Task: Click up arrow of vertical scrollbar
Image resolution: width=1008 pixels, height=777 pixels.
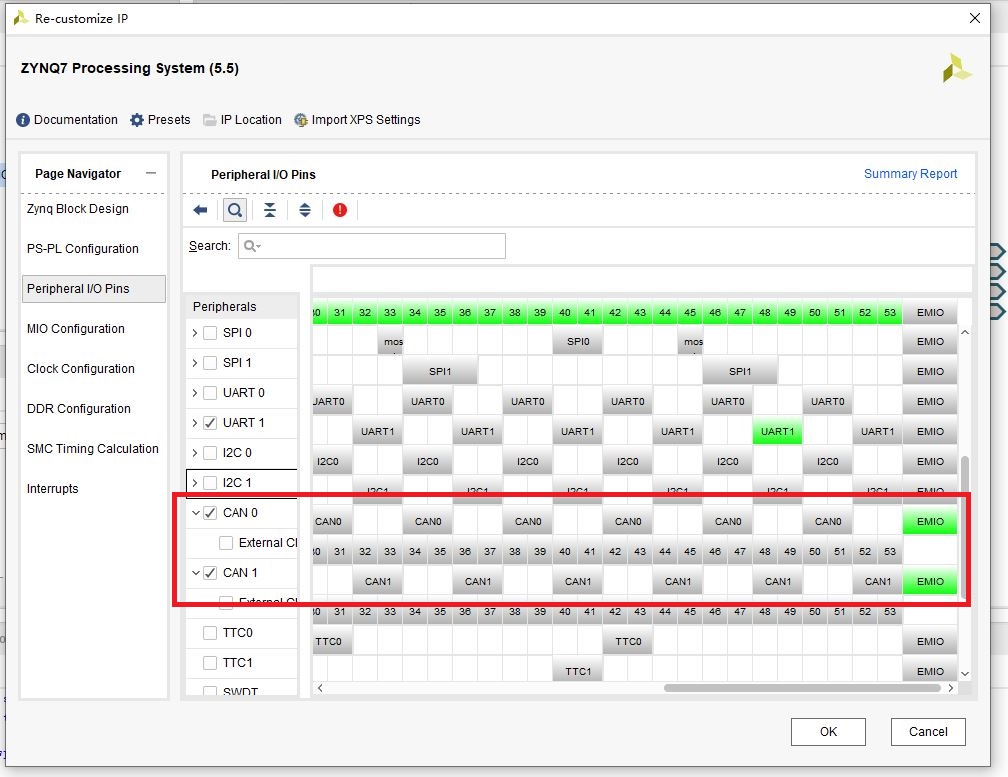Action: click(964, 332)
